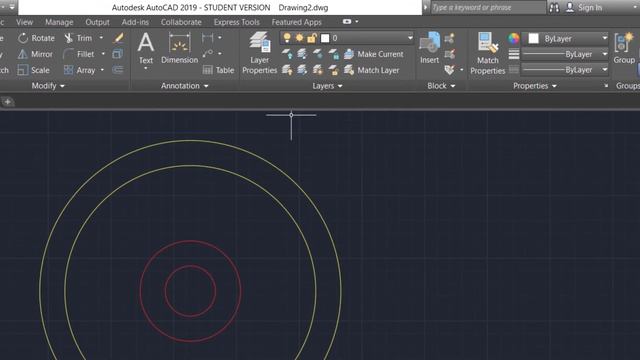This screenshot has height=360, width=640.
Task: Select the Scale tool
Action: coord(33,70)
